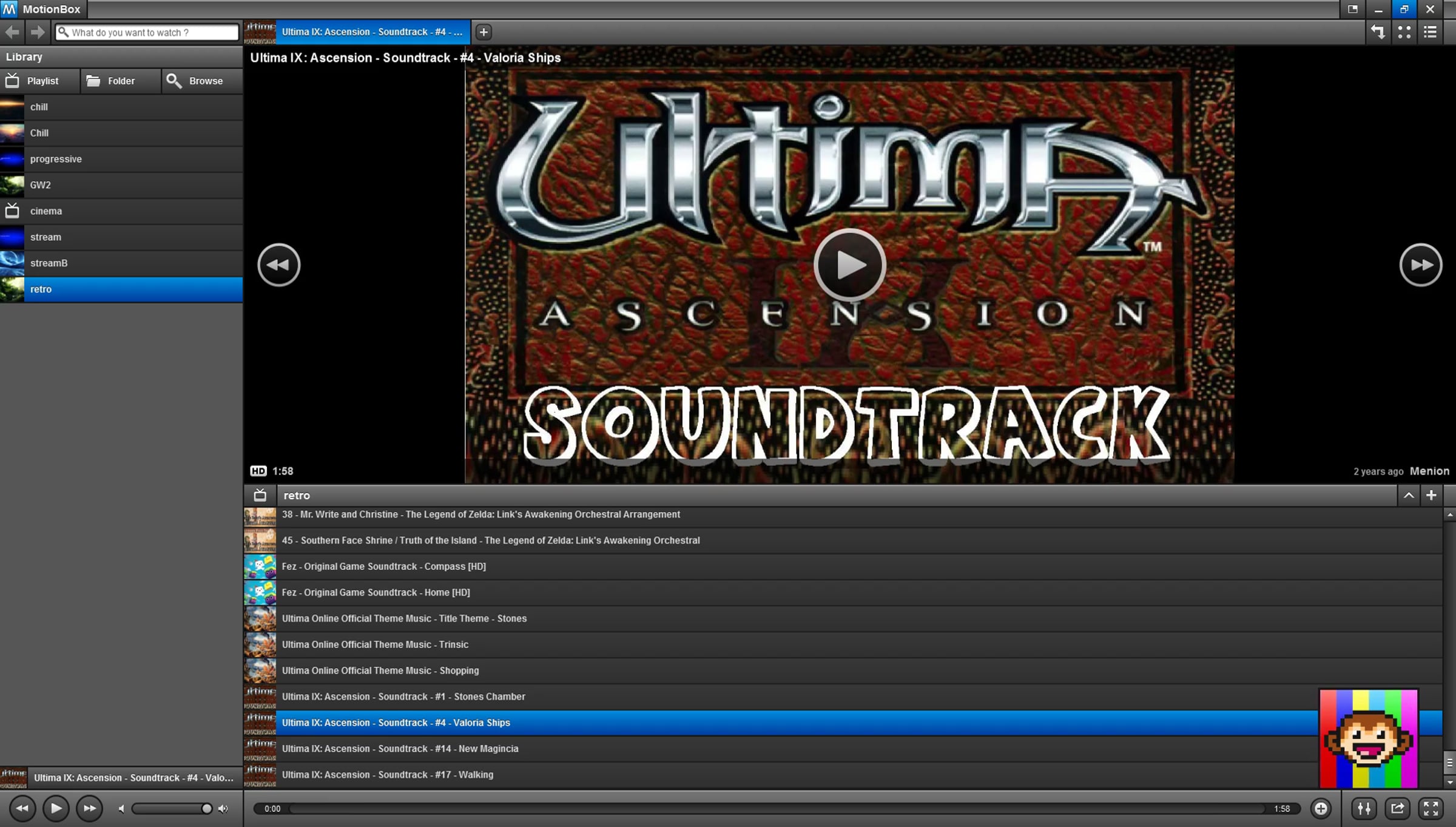Enter fullscreen with the expand arrows icon

[1431, 808]
